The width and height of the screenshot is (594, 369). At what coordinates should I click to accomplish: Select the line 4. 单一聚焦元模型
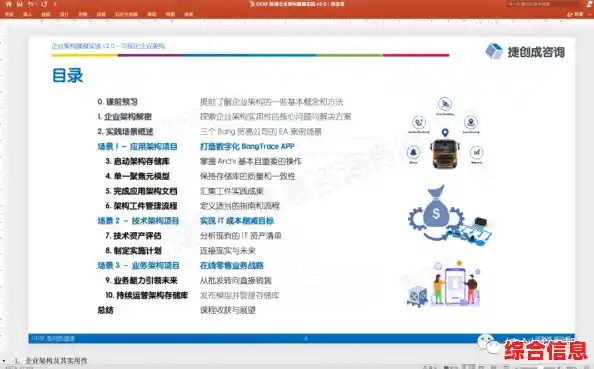(x=137, y=176)
